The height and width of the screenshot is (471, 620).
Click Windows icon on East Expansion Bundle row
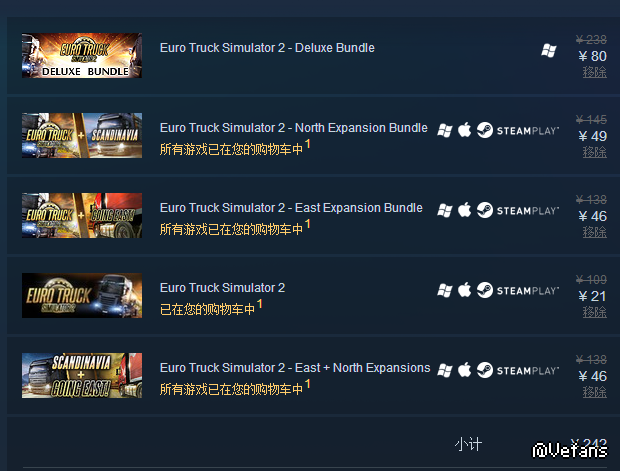[445, 210]
